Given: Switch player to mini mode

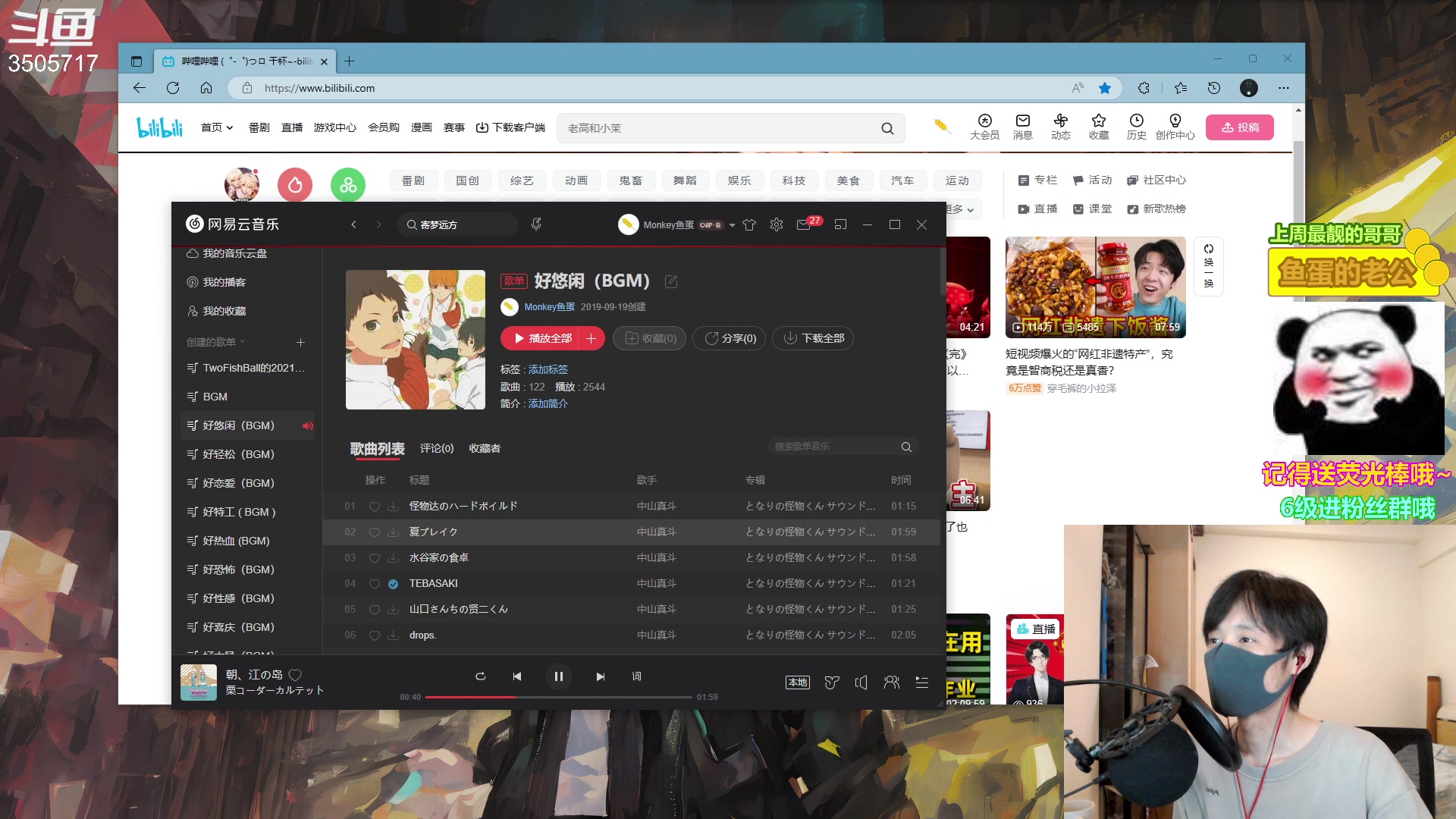Looking at the screenshot, I should [840, 224].
